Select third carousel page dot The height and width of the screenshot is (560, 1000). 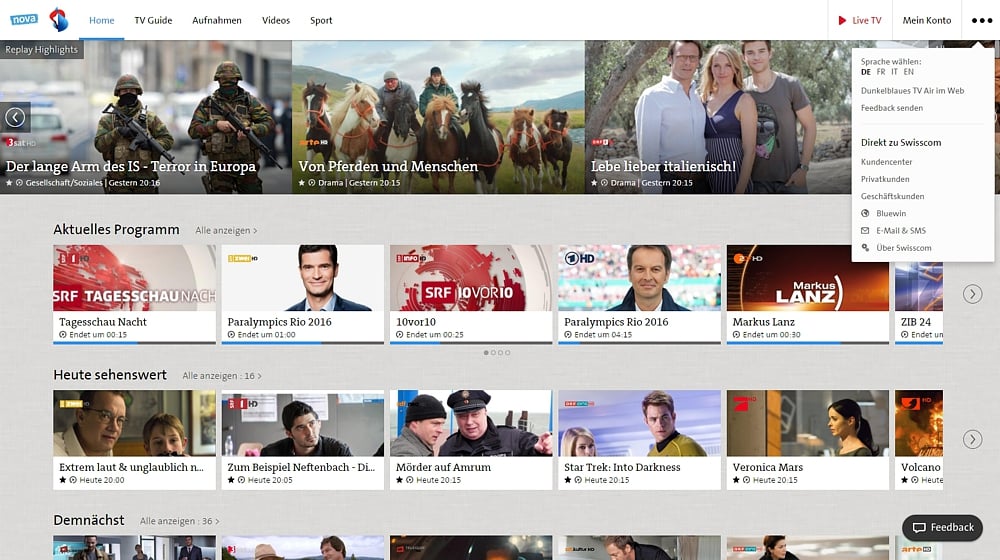pos(500,353)
